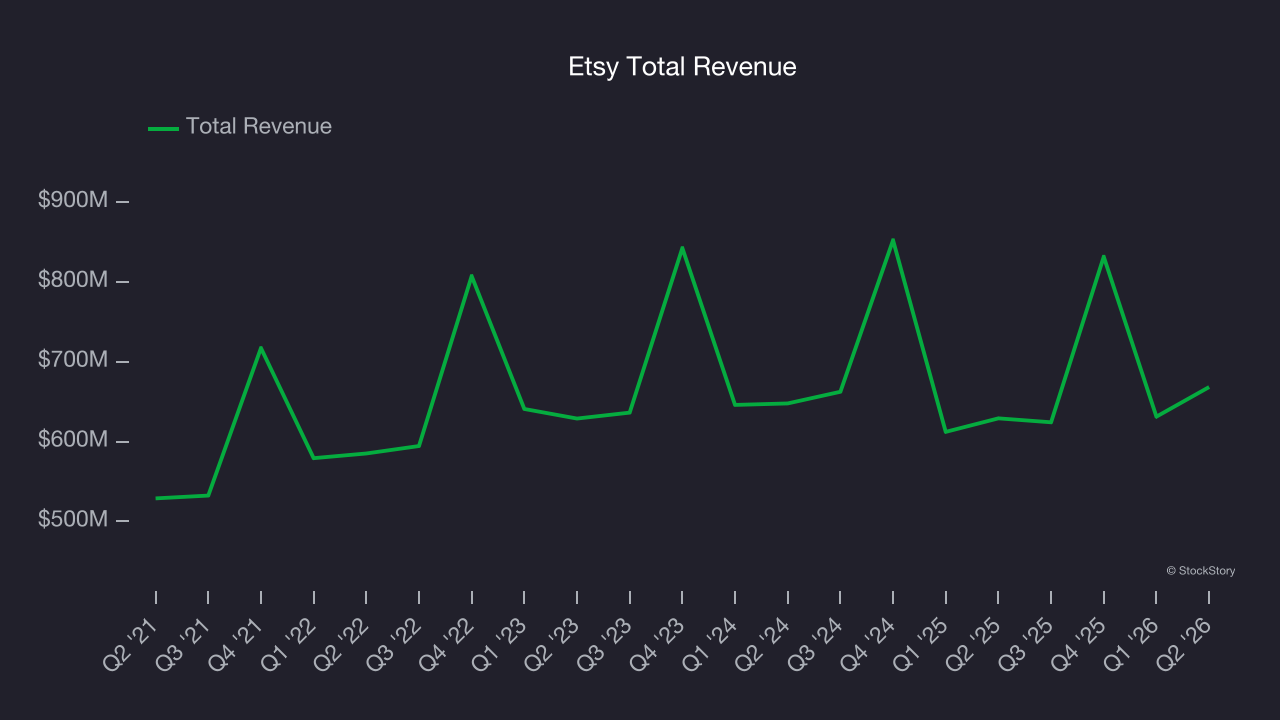Click the Q4 '21 revenue peak on line
Screen dimensions: 1280x720
(261, 348)
